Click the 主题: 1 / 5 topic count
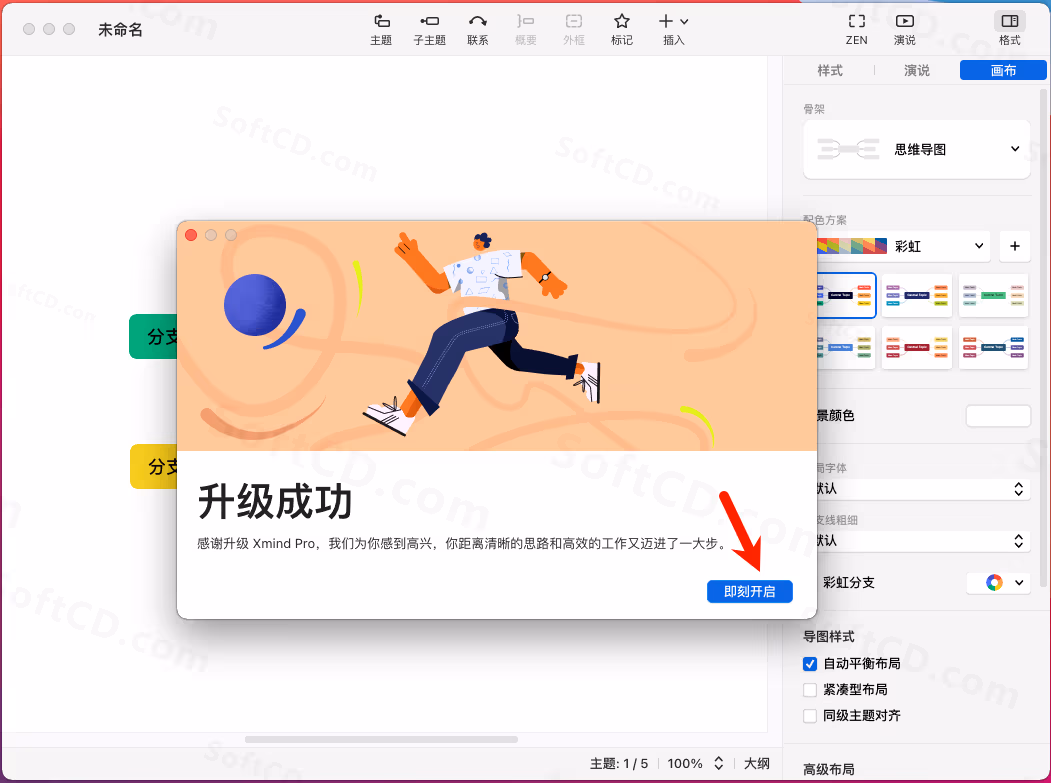The width and height of the screenshot is (1051, 783). pyautogui.click(x=619, y=763)
